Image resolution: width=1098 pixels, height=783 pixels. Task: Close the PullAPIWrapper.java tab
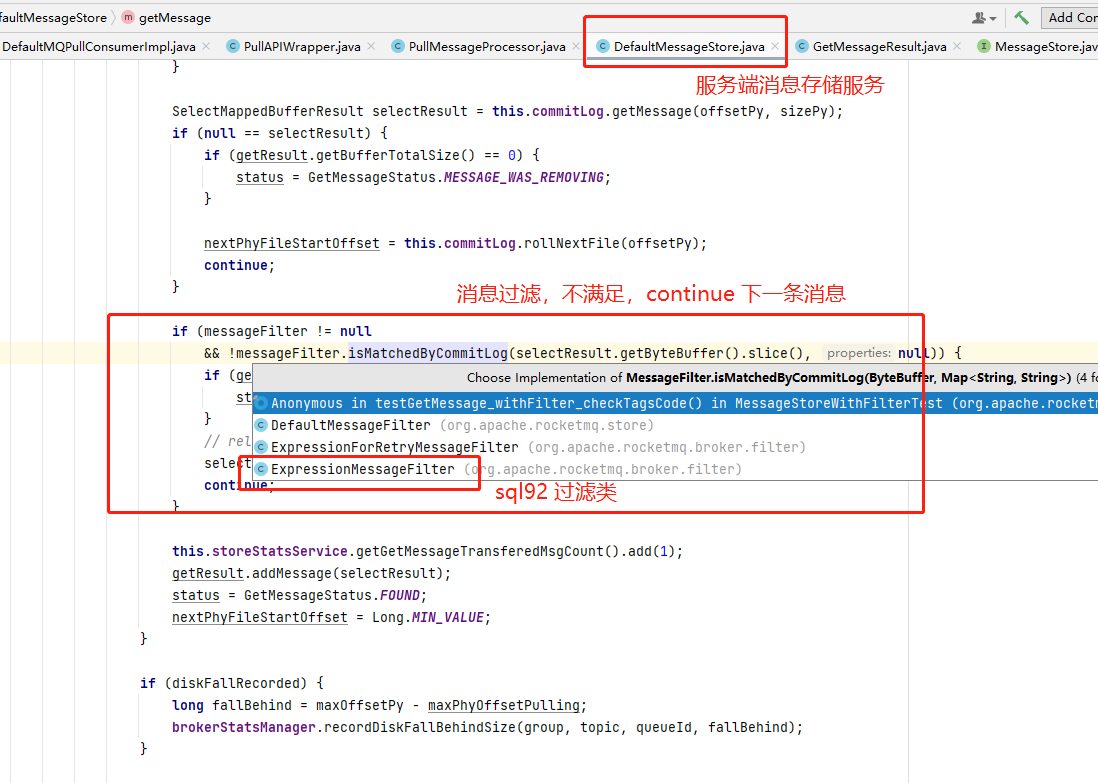click(x=372, y=45)
